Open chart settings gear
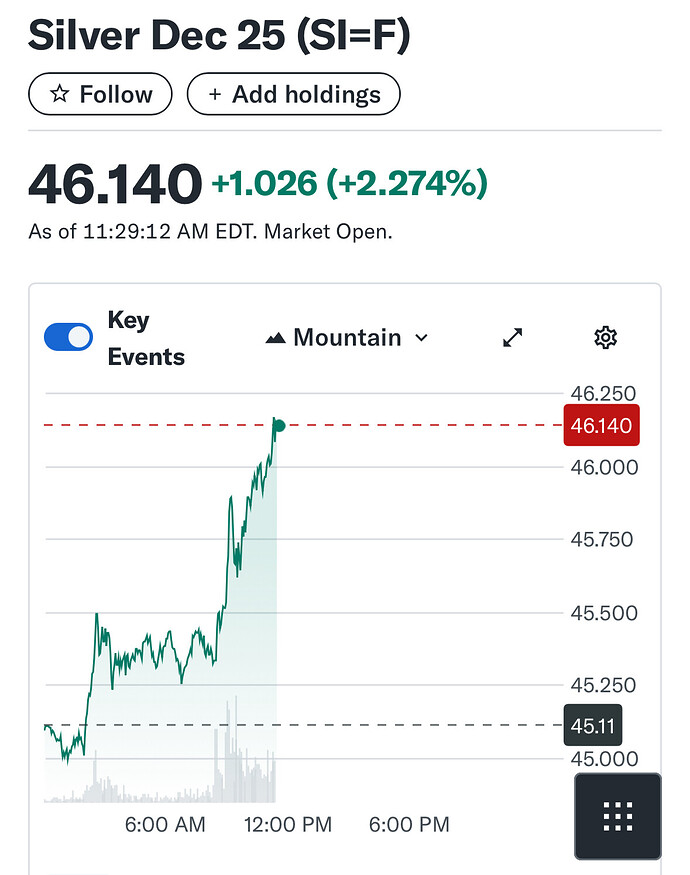690x875 pixels. (x=604, y=338)
